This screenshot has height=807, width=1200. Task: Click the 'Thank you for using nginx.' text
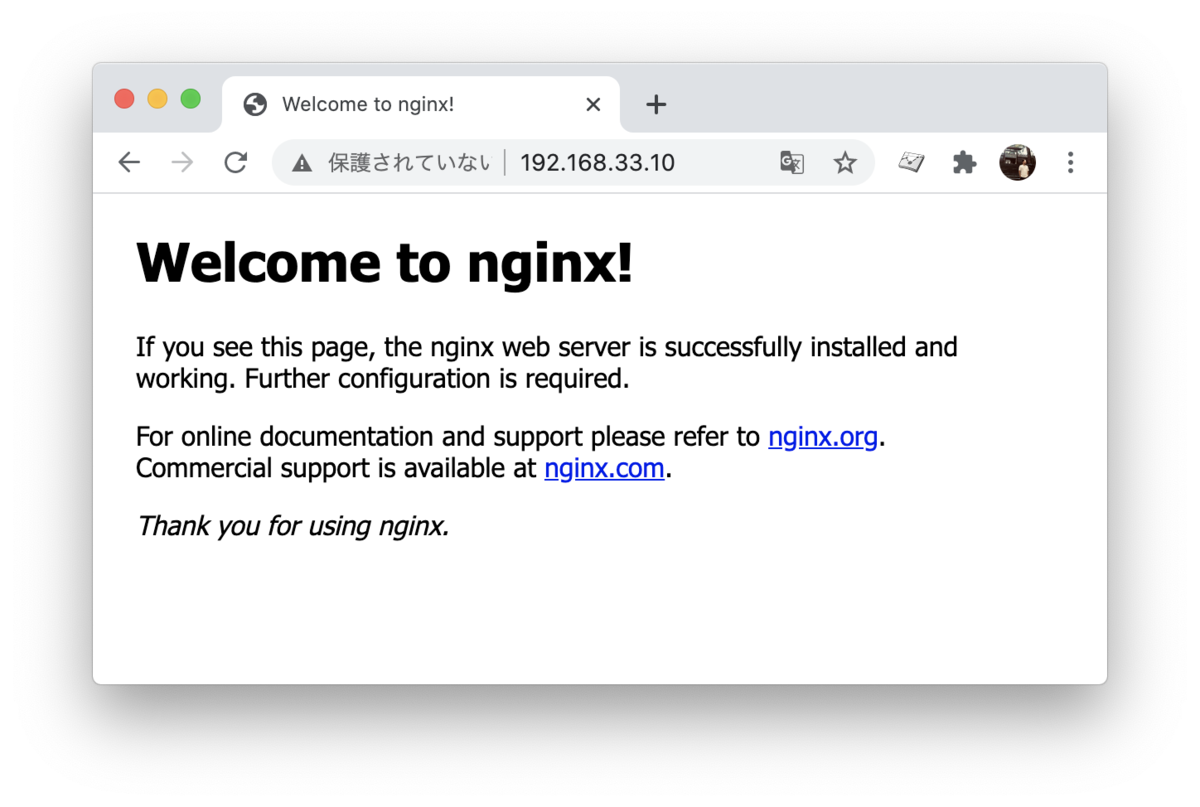click(x=293, y=525)
